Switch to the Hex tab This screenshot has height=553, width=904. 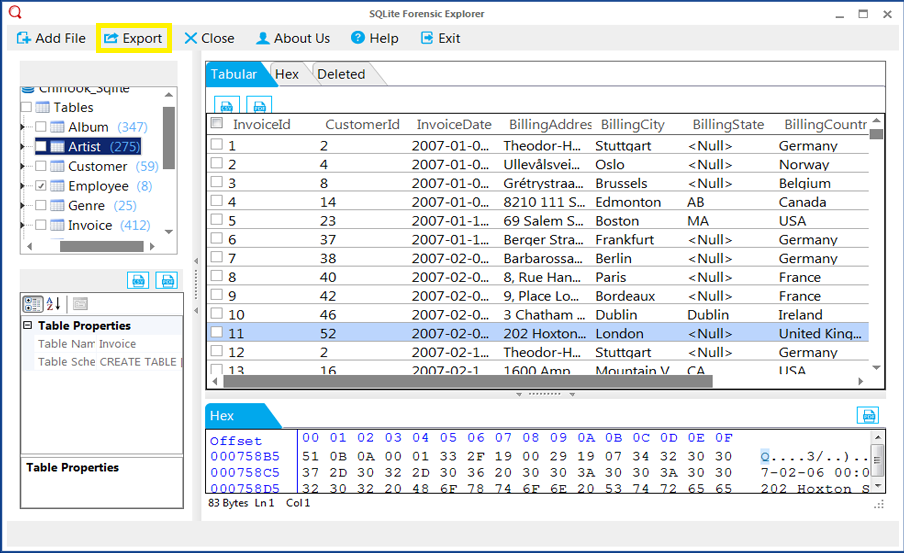tap(287, 74)
